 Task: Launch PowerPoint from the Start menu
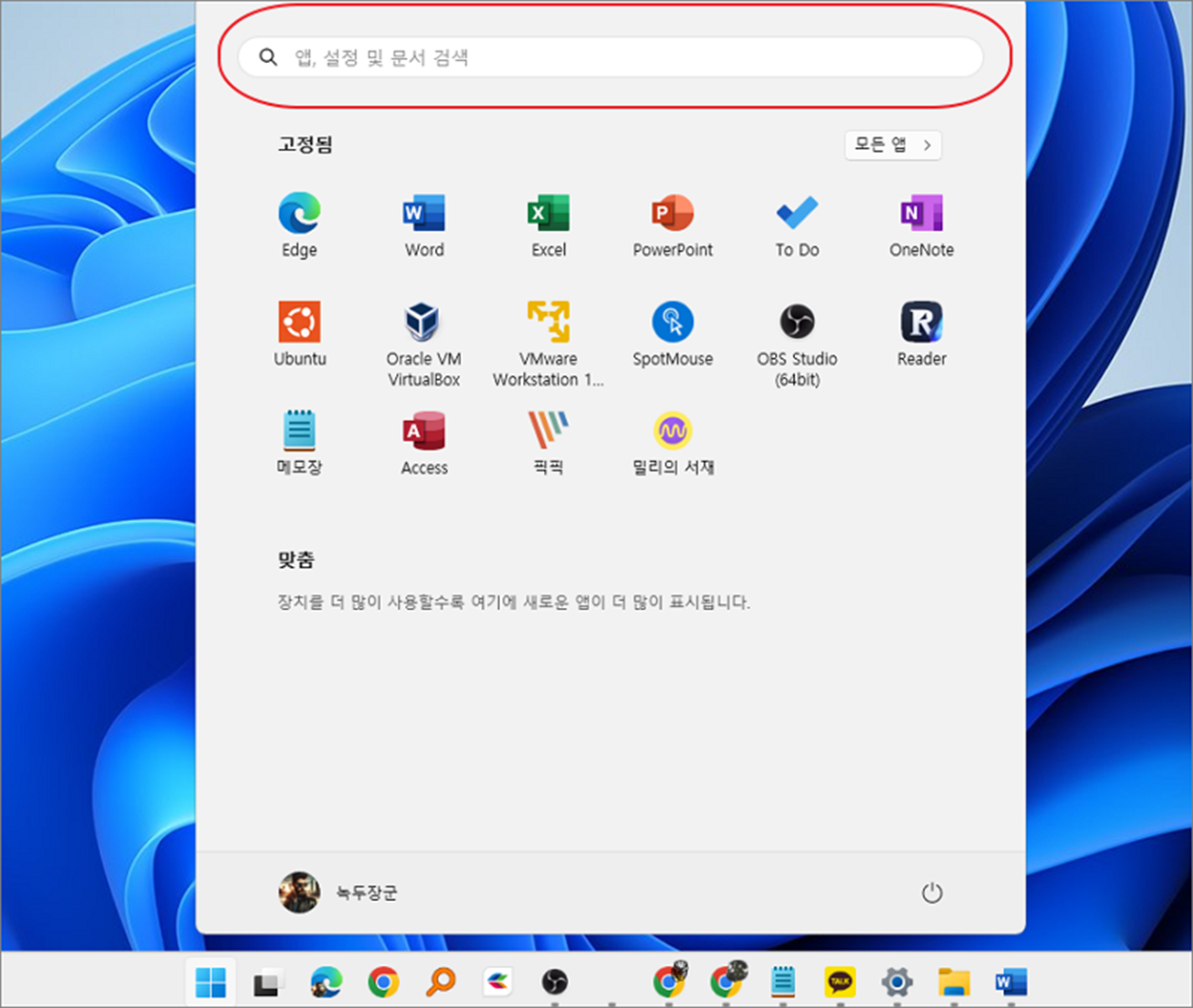coord(673,225)
